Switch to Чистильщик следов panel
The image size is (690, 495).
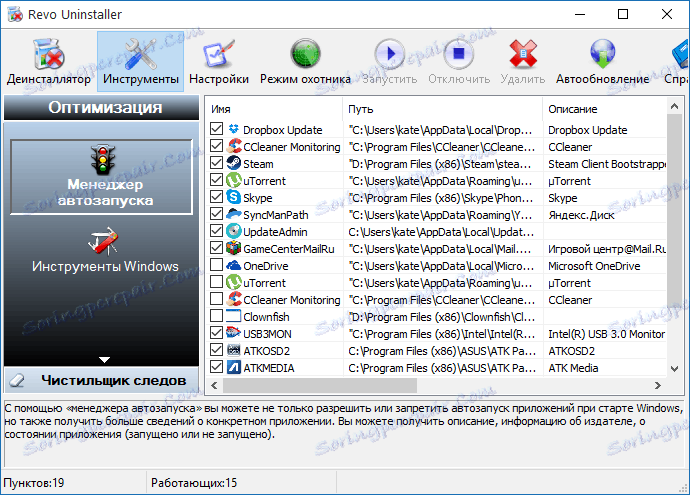[x=102, y=380]
